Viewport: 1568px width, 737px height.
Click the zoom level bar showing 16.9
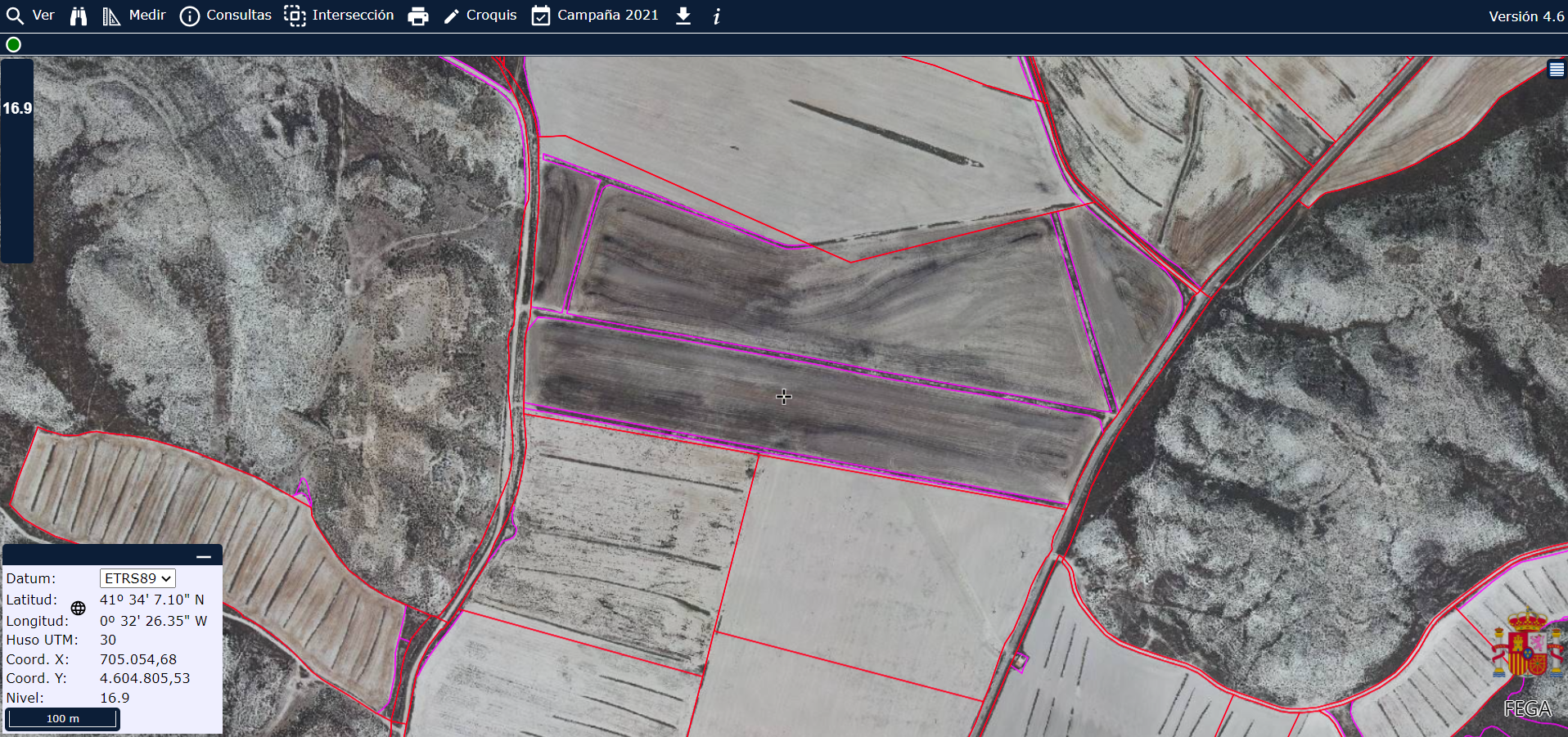click(x=17, y=160)
